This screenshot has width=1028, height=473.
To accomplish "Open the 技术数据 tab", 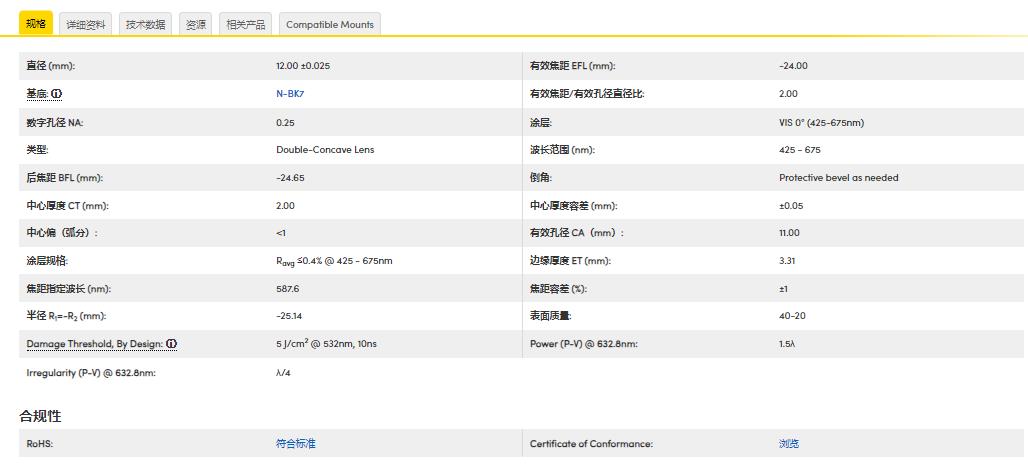I will (145, 24).
